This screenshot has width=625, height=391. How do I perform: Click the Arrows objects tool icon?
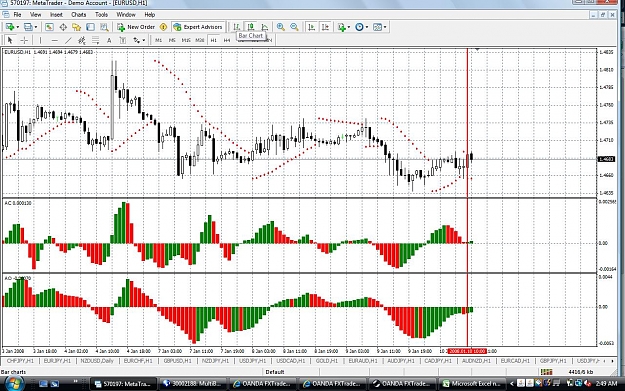[x=136, y=40]
